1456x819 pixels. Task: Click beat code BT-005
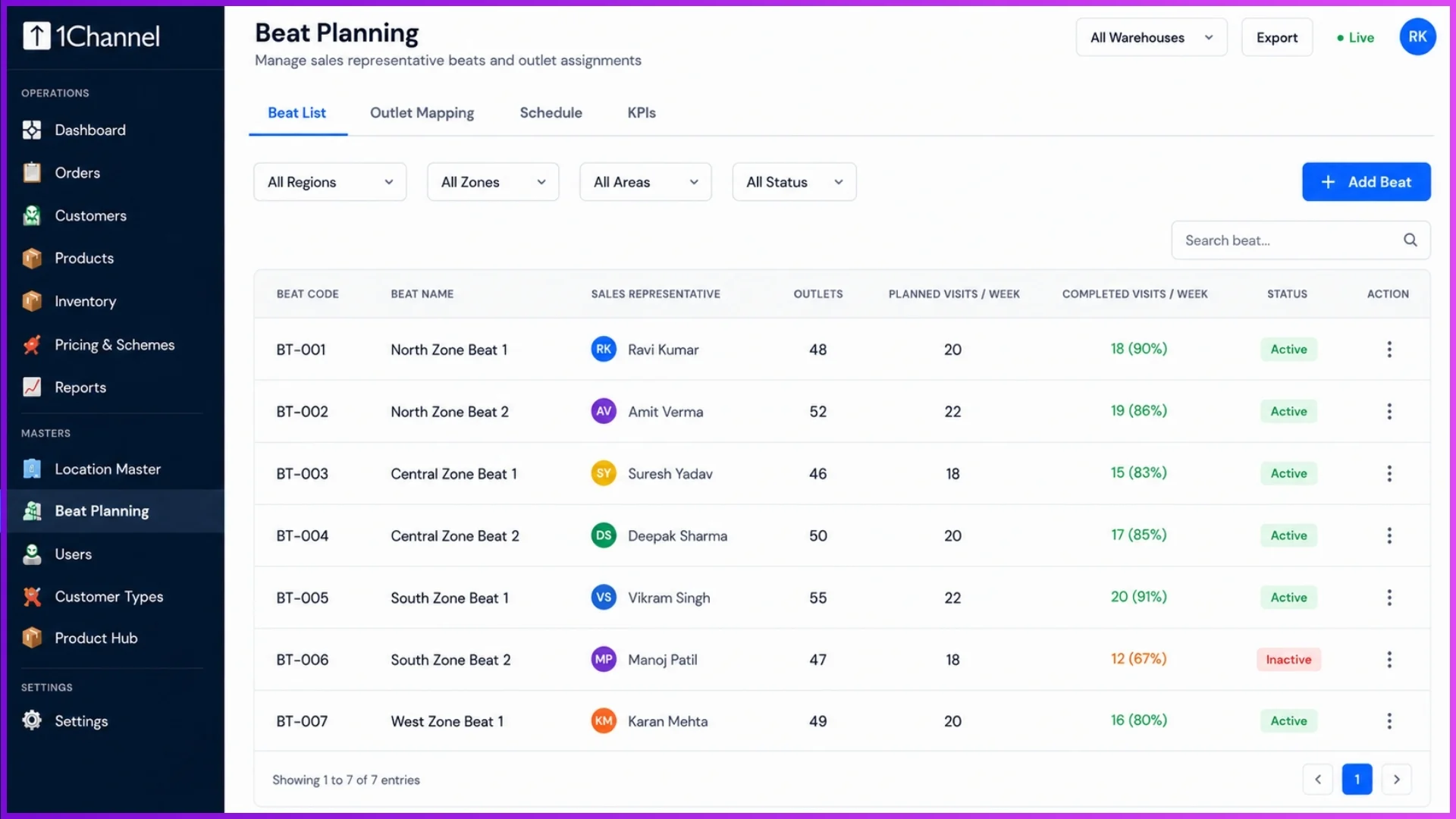click(x=302, y=598)
